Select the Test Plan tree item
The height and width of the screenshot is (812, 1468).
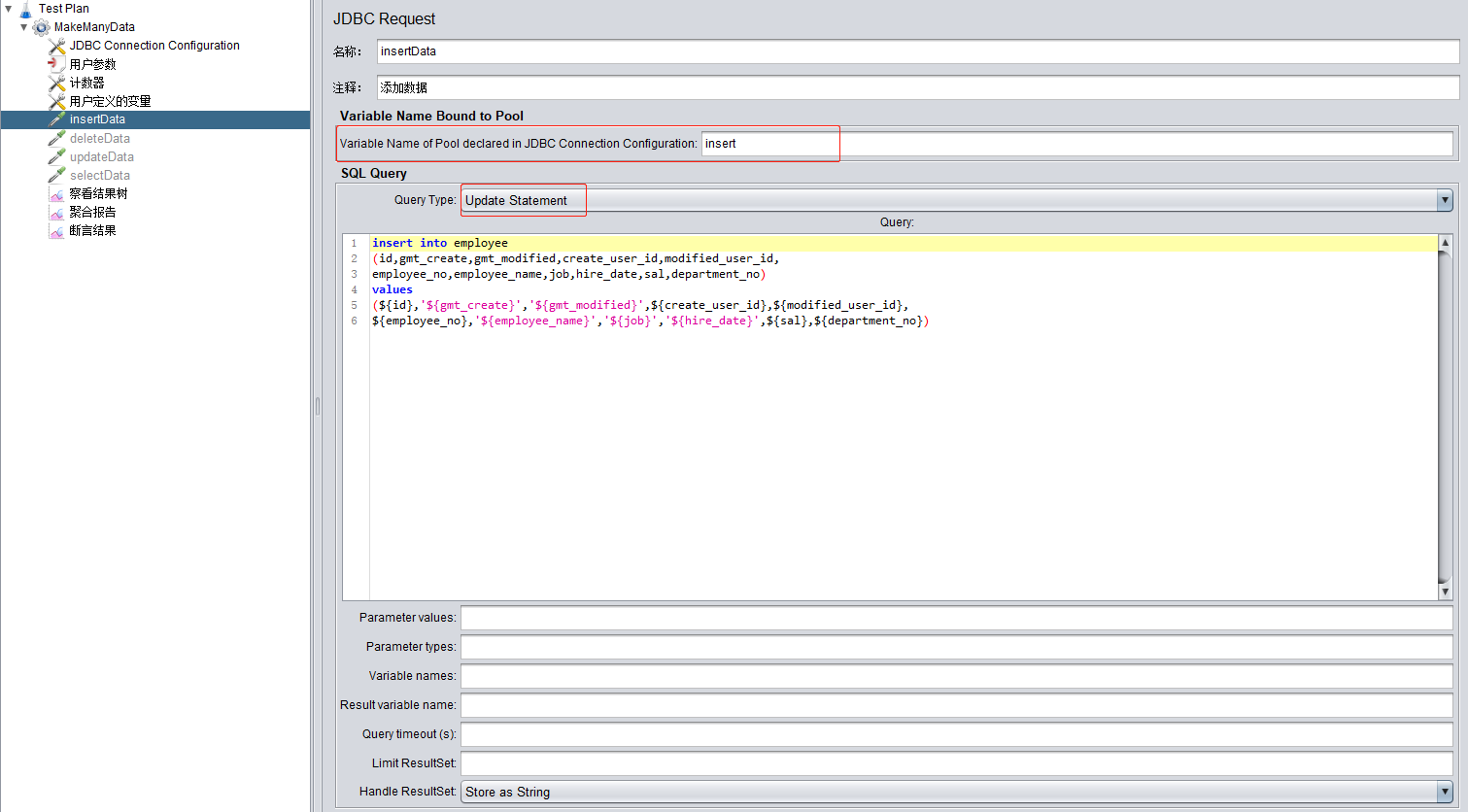click(x=64, y=9)
